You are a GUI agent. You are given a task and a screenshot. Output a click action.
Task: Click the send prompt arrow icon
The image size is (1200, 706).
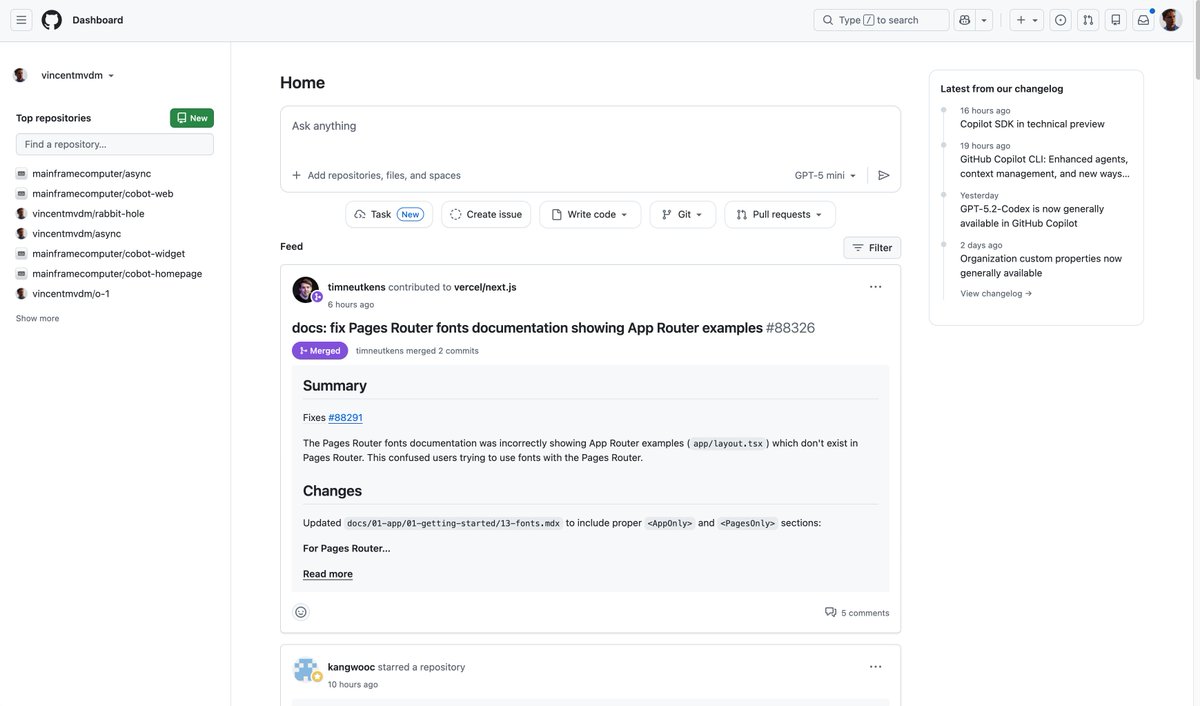click(x=884, y=175)
